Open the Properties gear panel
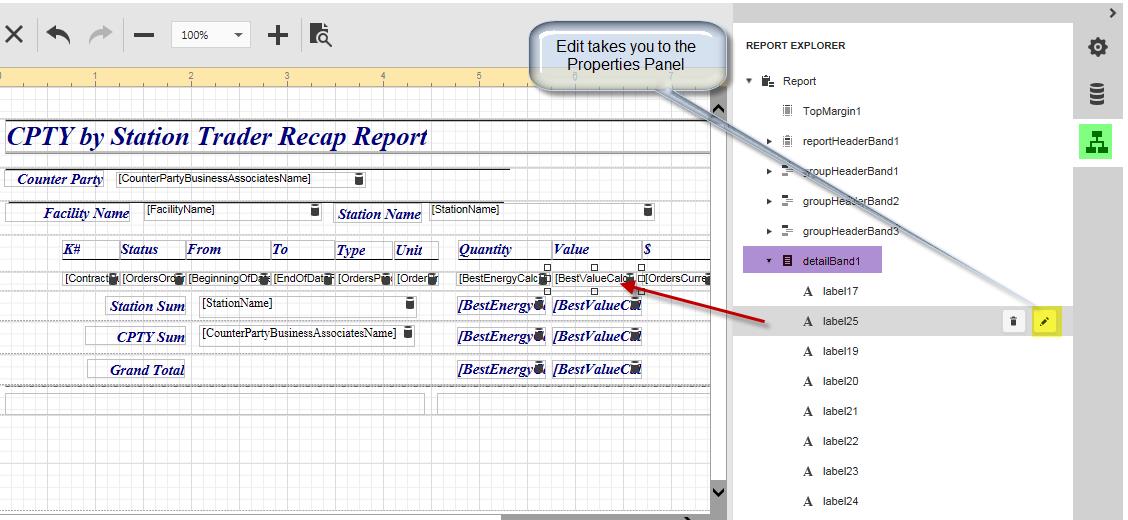Viewport: 1128px width, 520px height. click(x=1097, y=47)
